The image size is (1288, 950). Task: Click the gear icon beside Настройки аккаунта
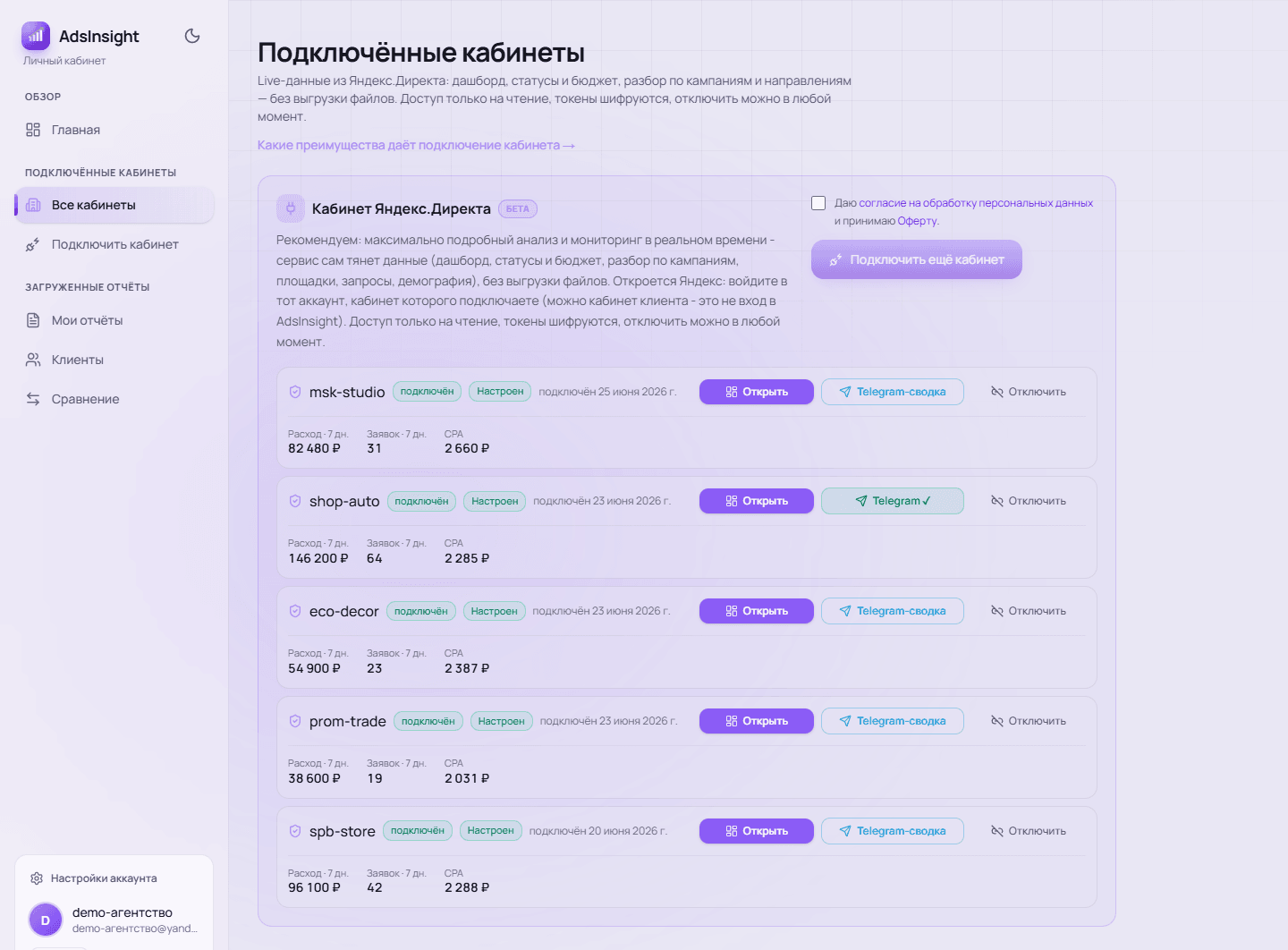(x=37, y=878)
